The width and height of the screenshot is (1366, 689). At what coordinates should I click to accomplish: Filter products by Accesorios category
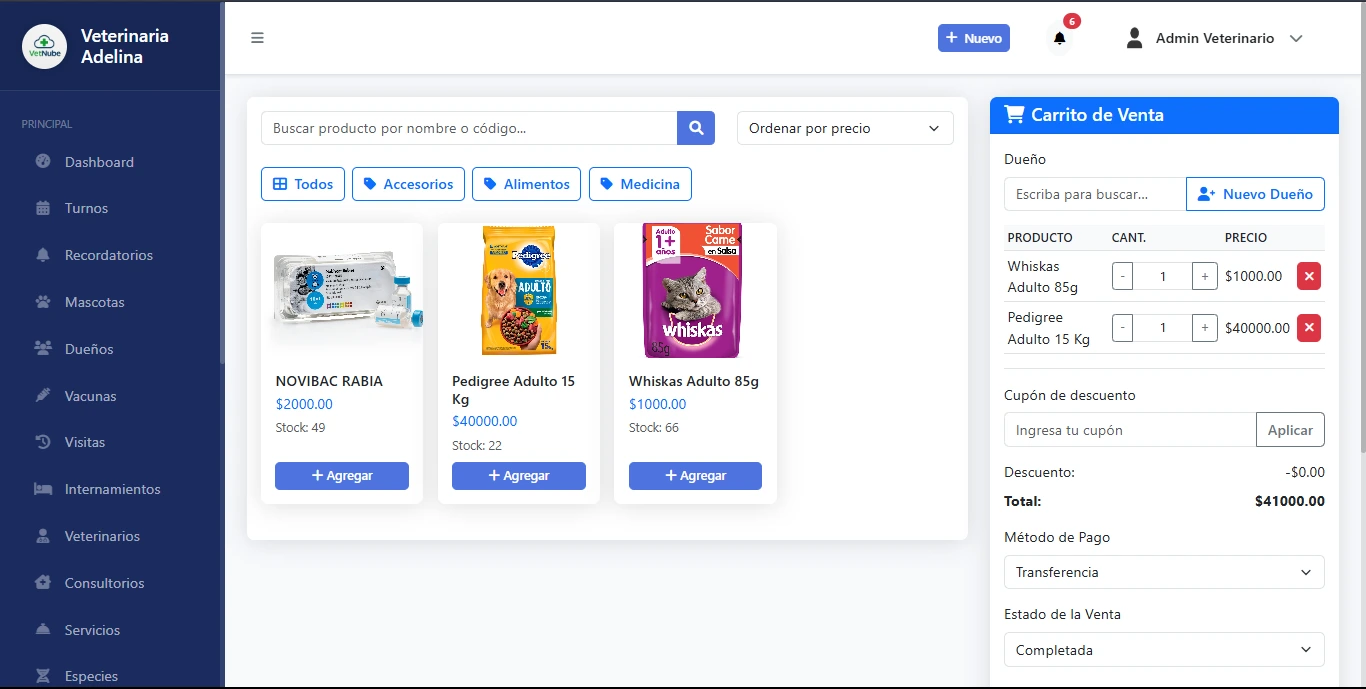[408, 184]
